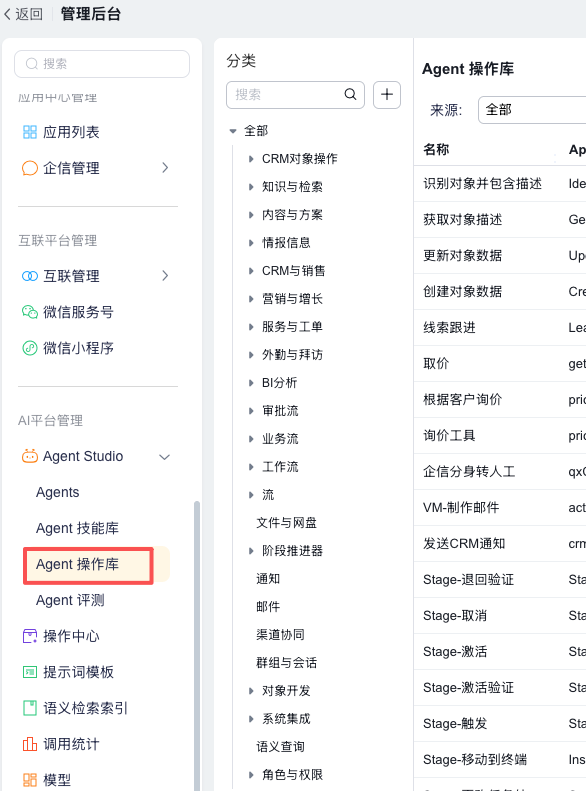Expand the 内容与方案 category
Viewport: 586px width, 791px height.
tap(251, 215)
